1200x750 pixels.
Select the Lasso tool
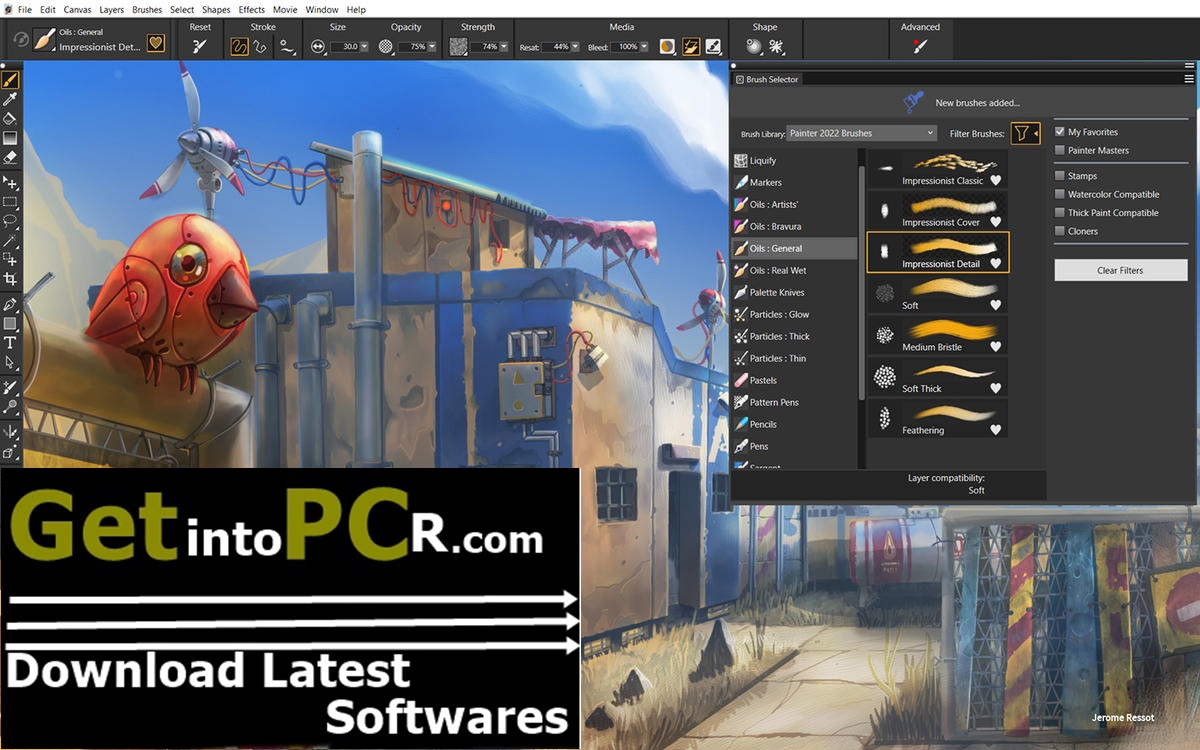tap(10, 221)
